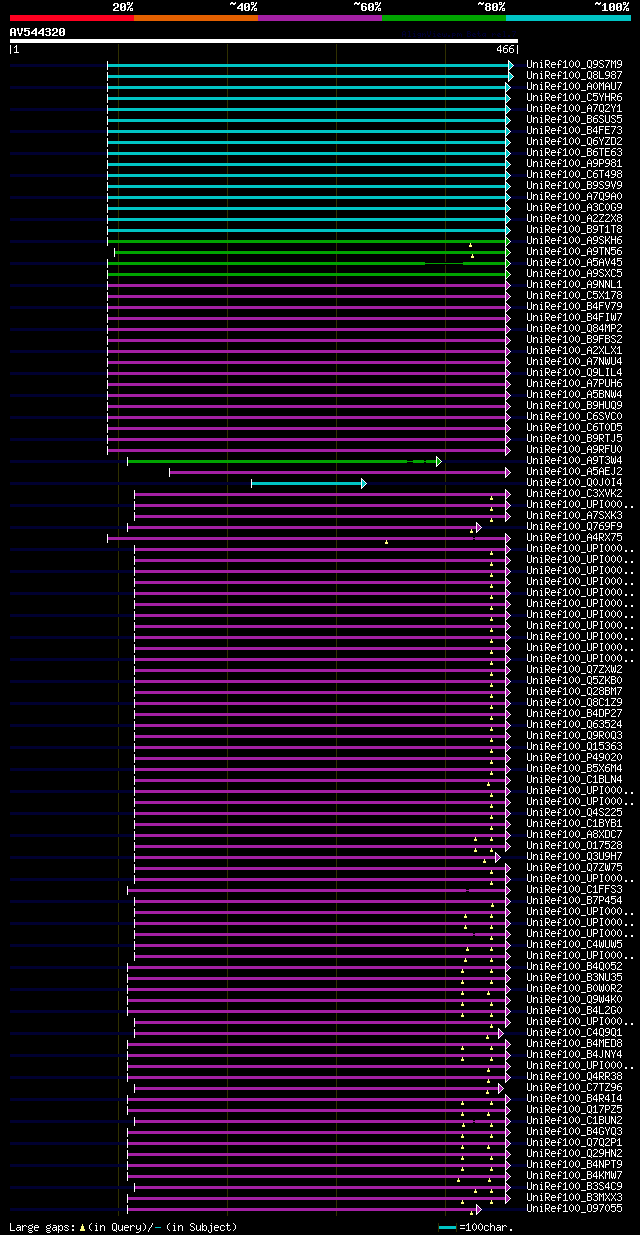The height and width of the screenshot is (1235, 640).
Task: Open hit UniRef100_Q7ZXW2
Action: click(x=574, y=669)
